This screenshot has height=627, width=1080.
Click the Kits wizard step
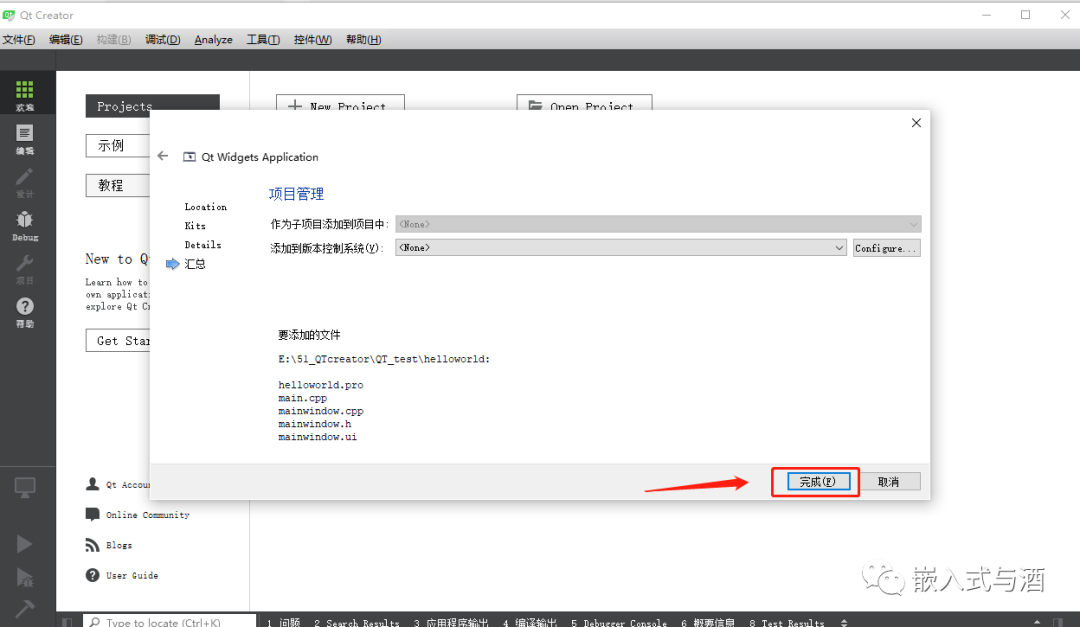[195, 226]
